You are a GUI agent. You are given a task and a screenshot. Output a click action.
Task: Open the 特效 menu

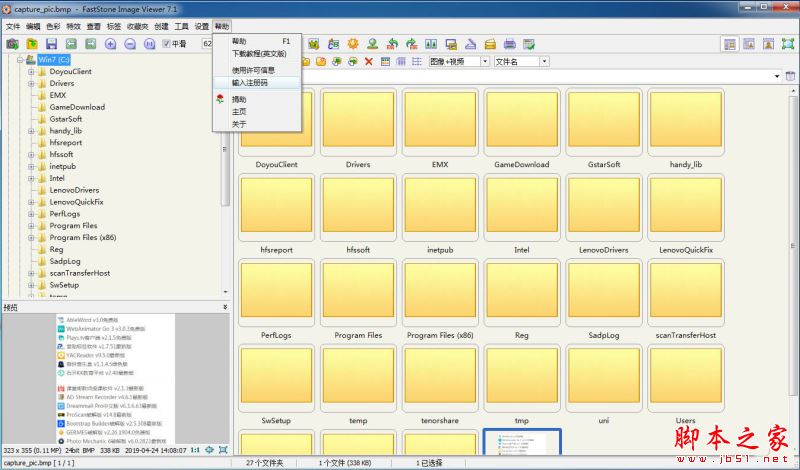coord(73,26)
